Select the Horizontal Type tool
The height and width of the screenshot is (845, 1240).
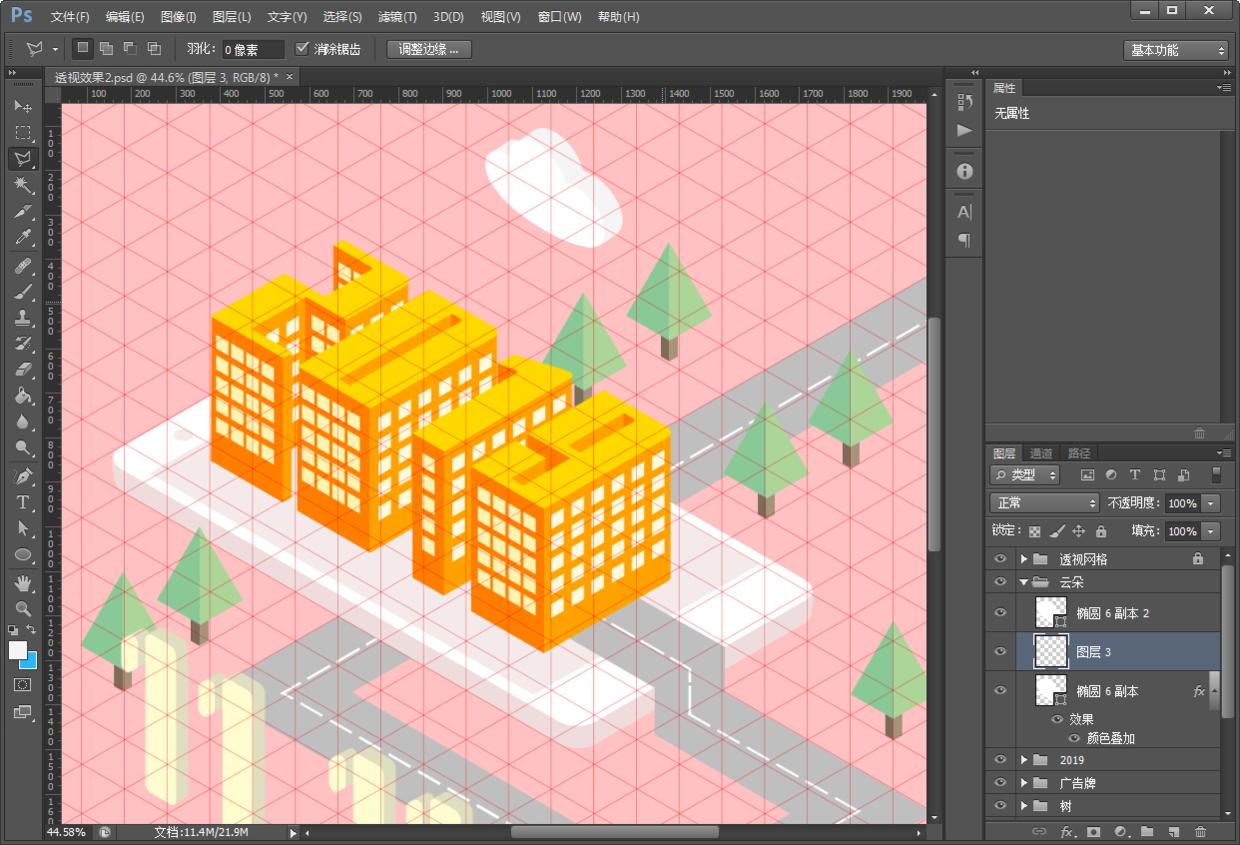(x=23, y=502)
